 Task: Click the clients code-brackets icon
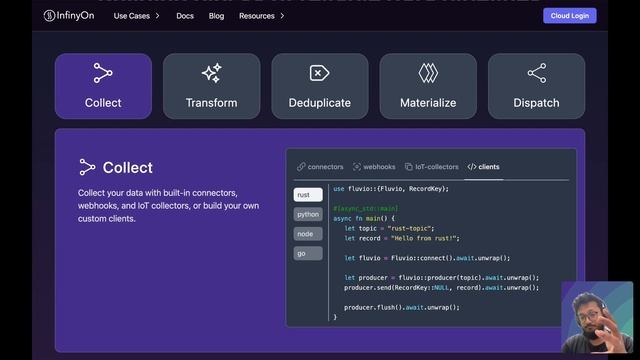(x=472, y=167)
